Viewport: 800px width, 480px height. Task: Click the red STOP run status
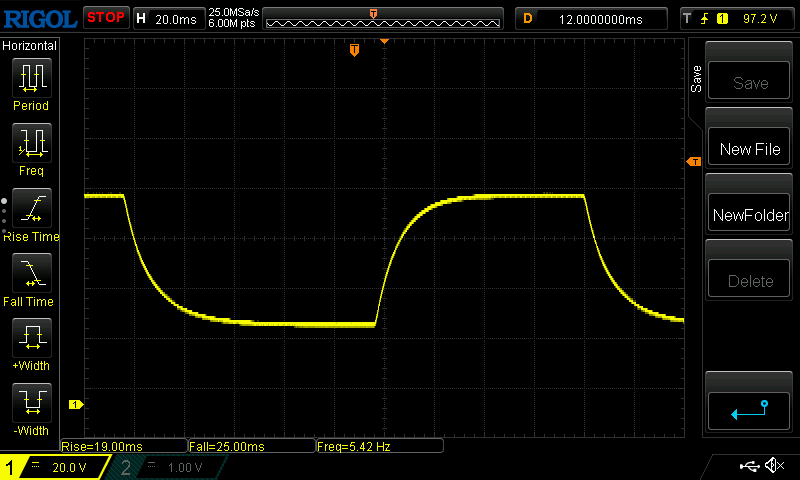tap(105, 17)
